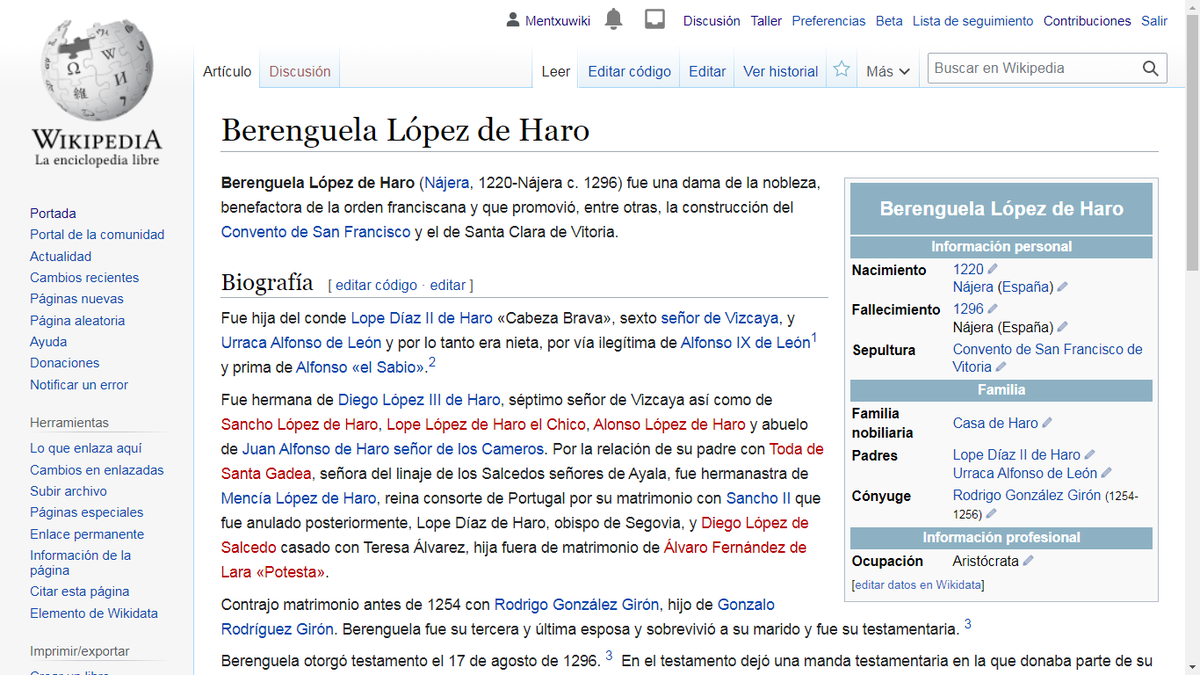Edit pencil after Convento de San Francisco de Vitoria
The width and height of the screenshot is (1200, 675).
1001,367
